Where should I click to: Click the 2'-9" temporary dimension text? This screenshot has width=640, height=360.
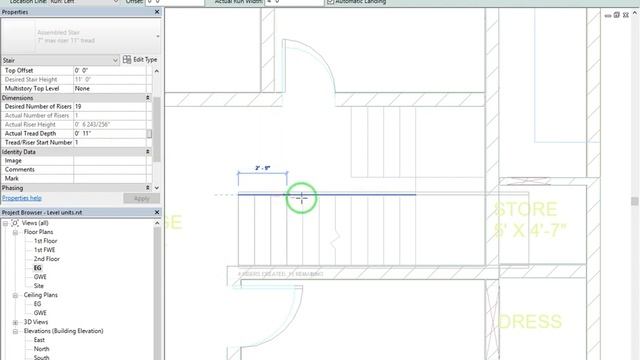pyautogui.click(x=262, y=168)
